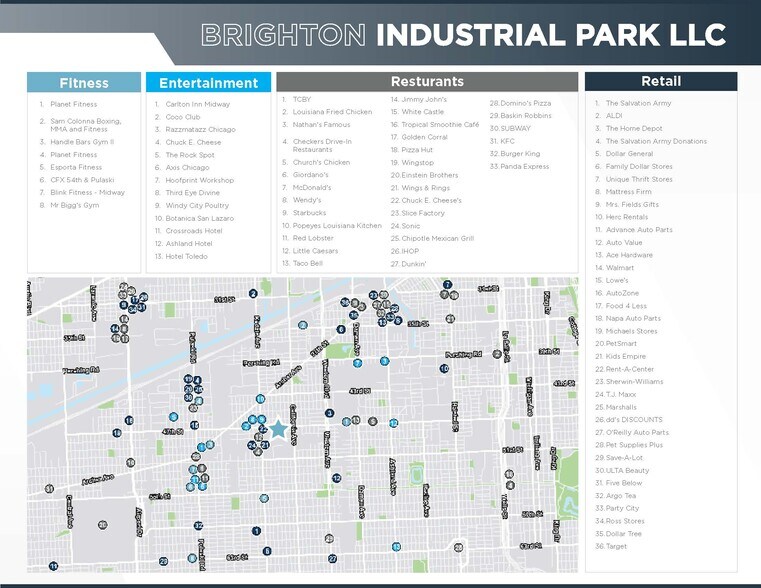Click navy marker 32 on Pulaski Rd
This screenshot has height=588, width=761.
click(199, 525)
